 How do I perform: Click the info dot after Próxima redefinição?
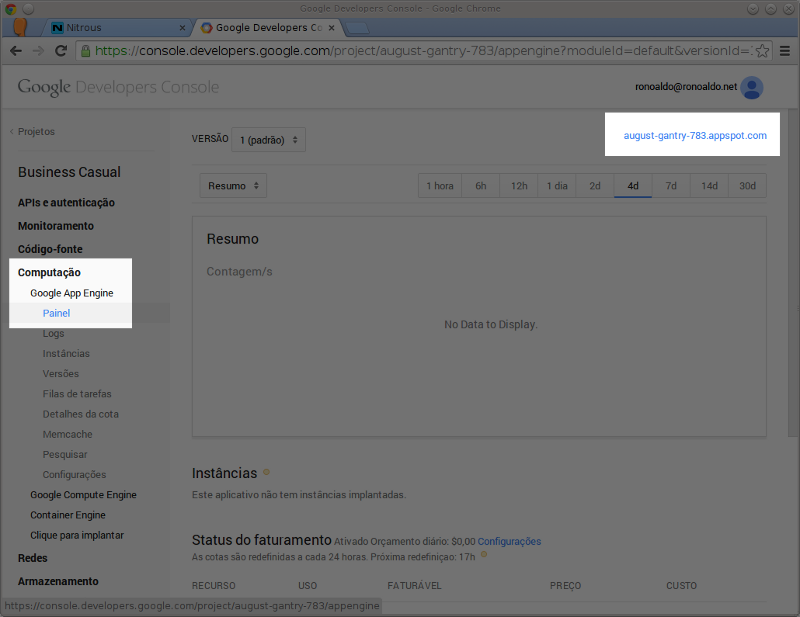[x=484, y=554]
